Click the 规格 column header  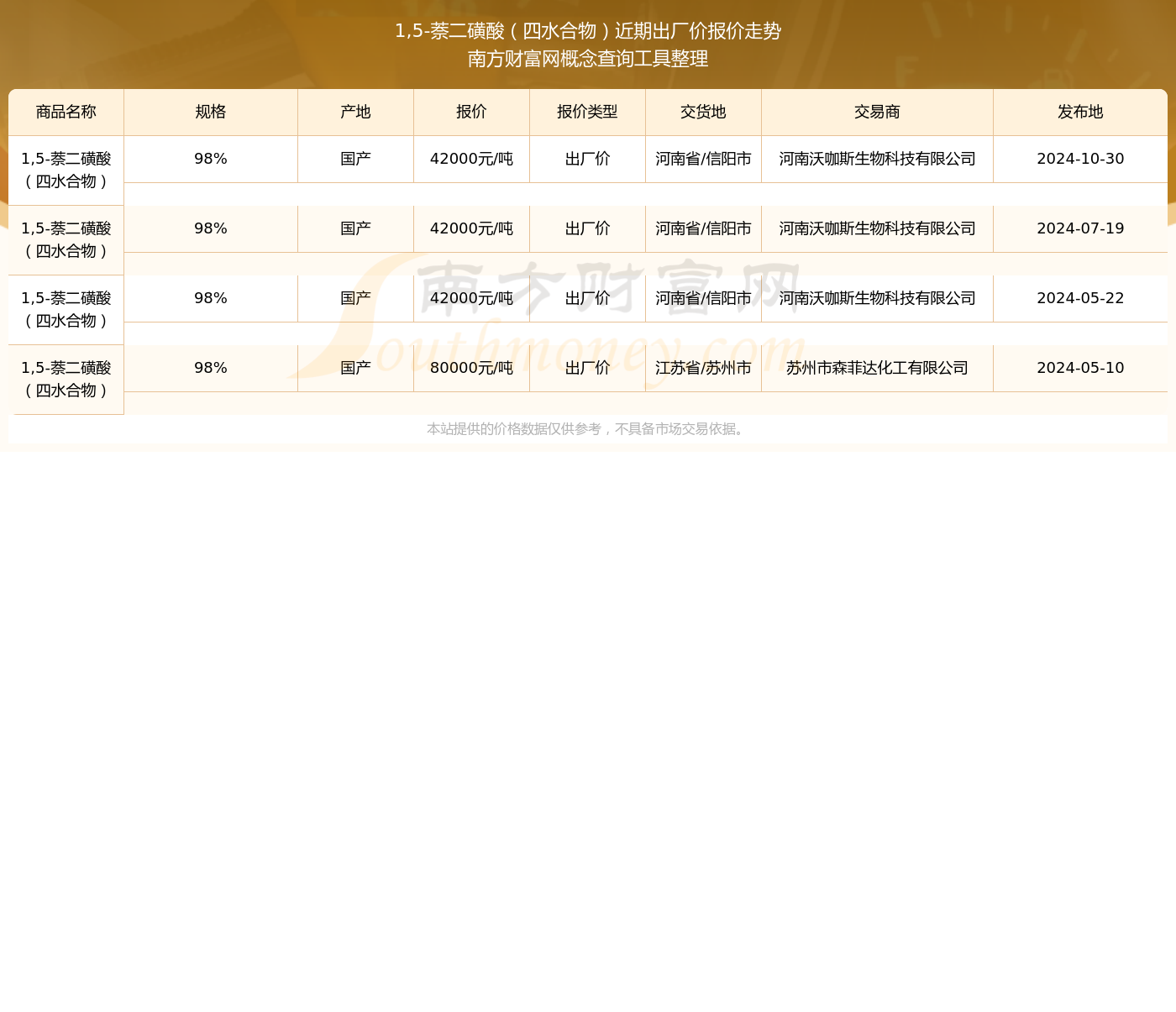[211, 113]
